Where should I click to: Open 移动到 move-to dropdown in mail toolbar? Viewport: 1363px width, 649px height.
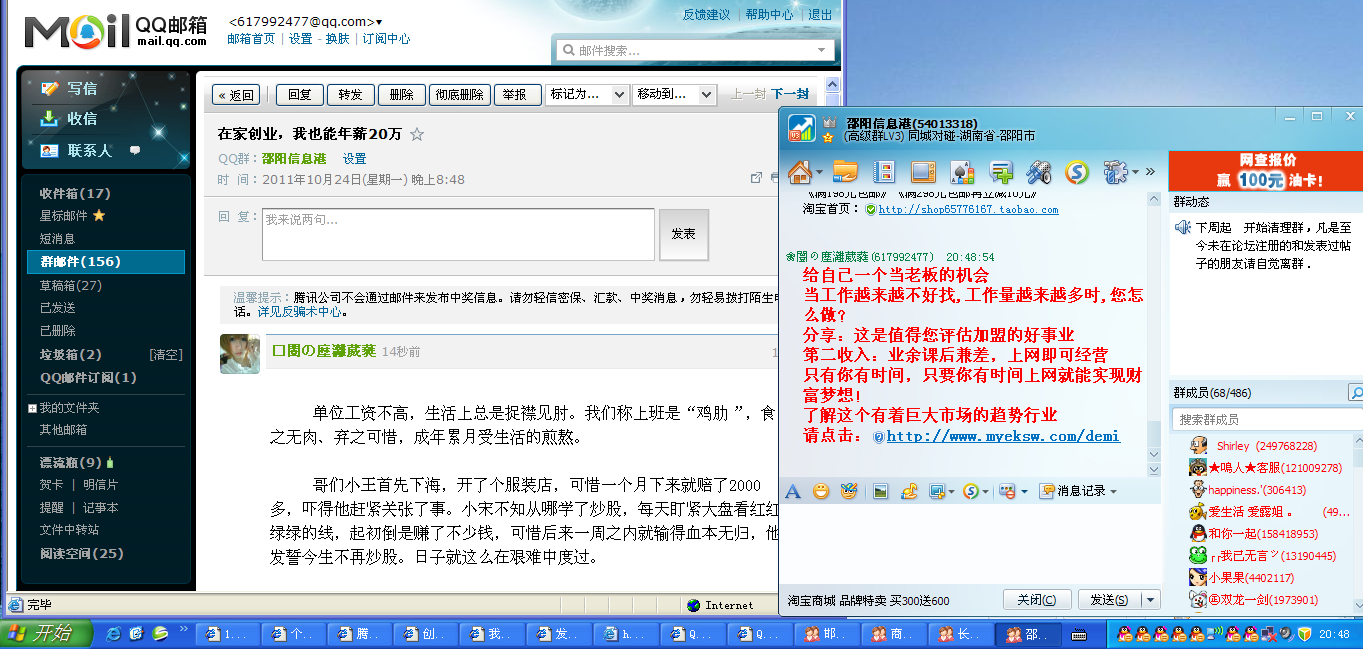click(674, 95)
